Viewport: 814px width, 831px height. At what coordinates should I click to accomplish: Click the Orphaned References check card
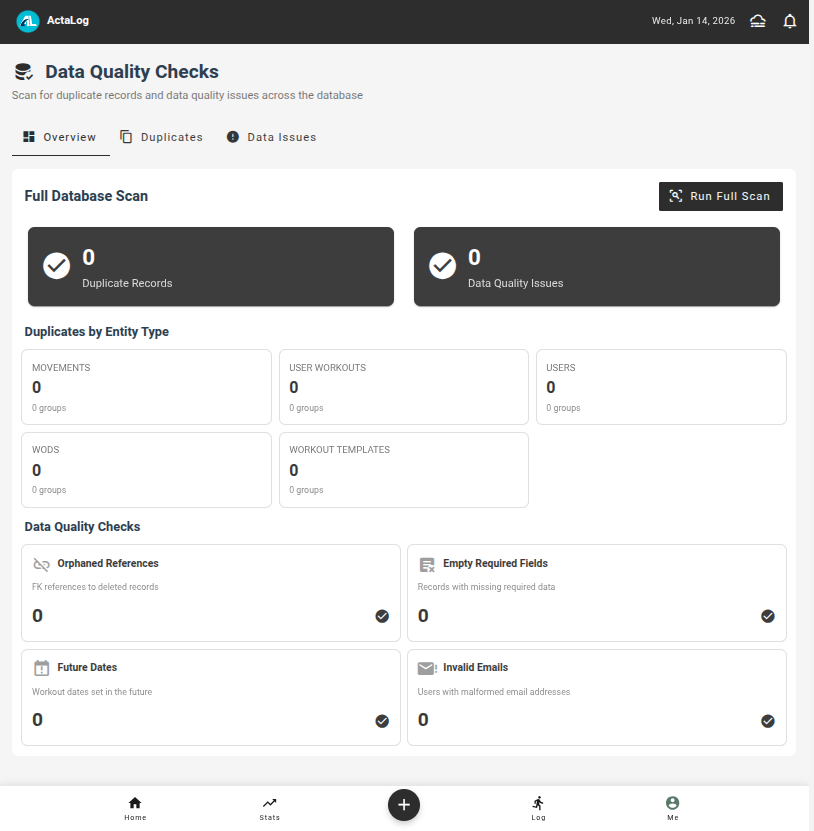coord(210,592)
